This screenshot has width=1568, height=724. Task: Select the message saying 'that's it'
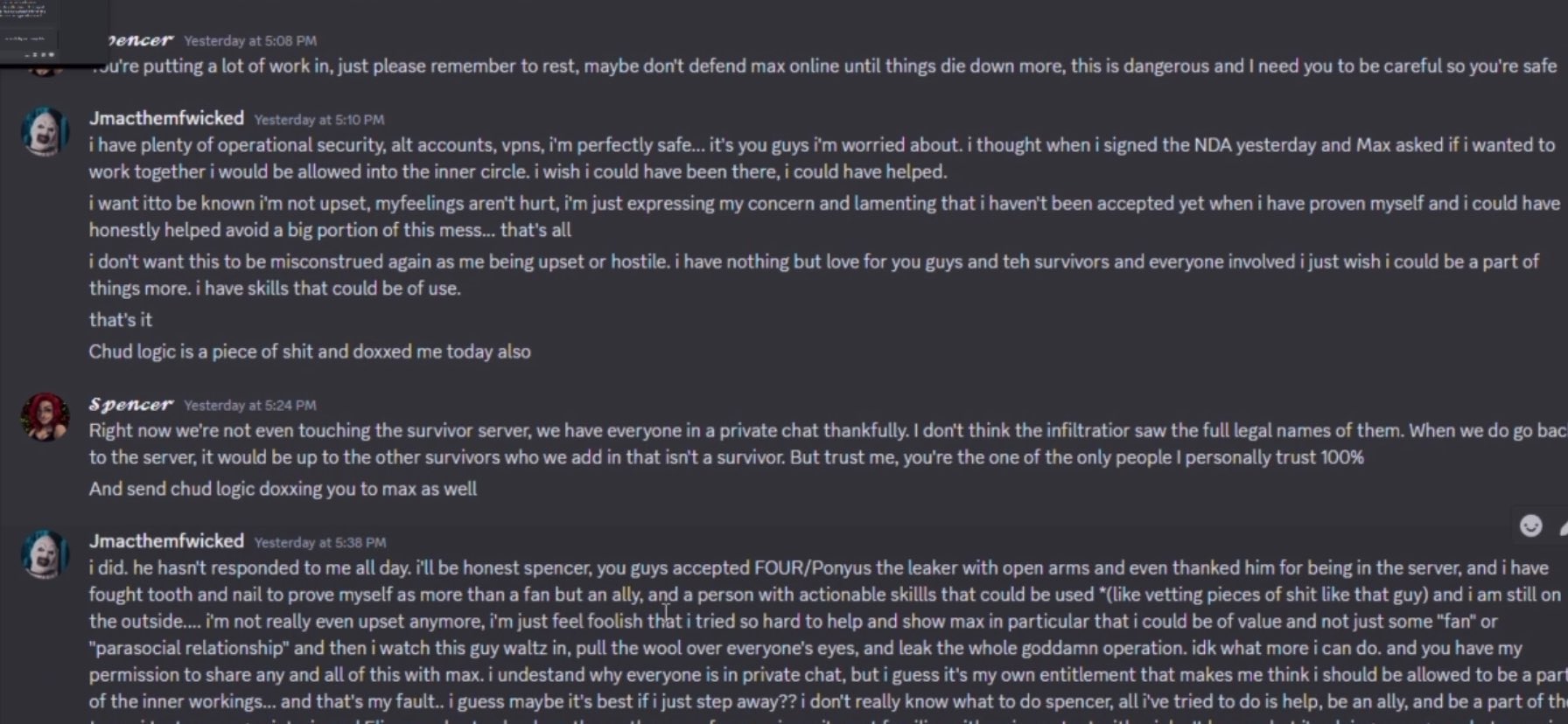pos(120,319)
